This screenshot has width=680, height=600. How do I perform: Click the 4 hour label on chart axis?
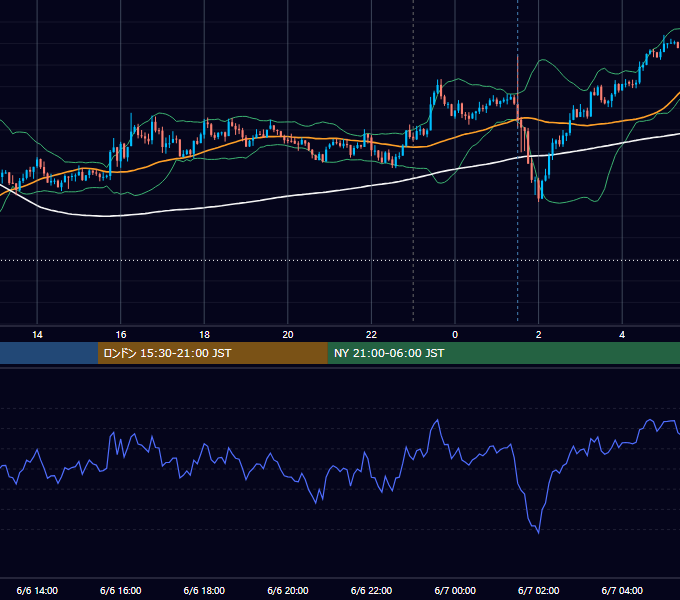tap(622, 335)
